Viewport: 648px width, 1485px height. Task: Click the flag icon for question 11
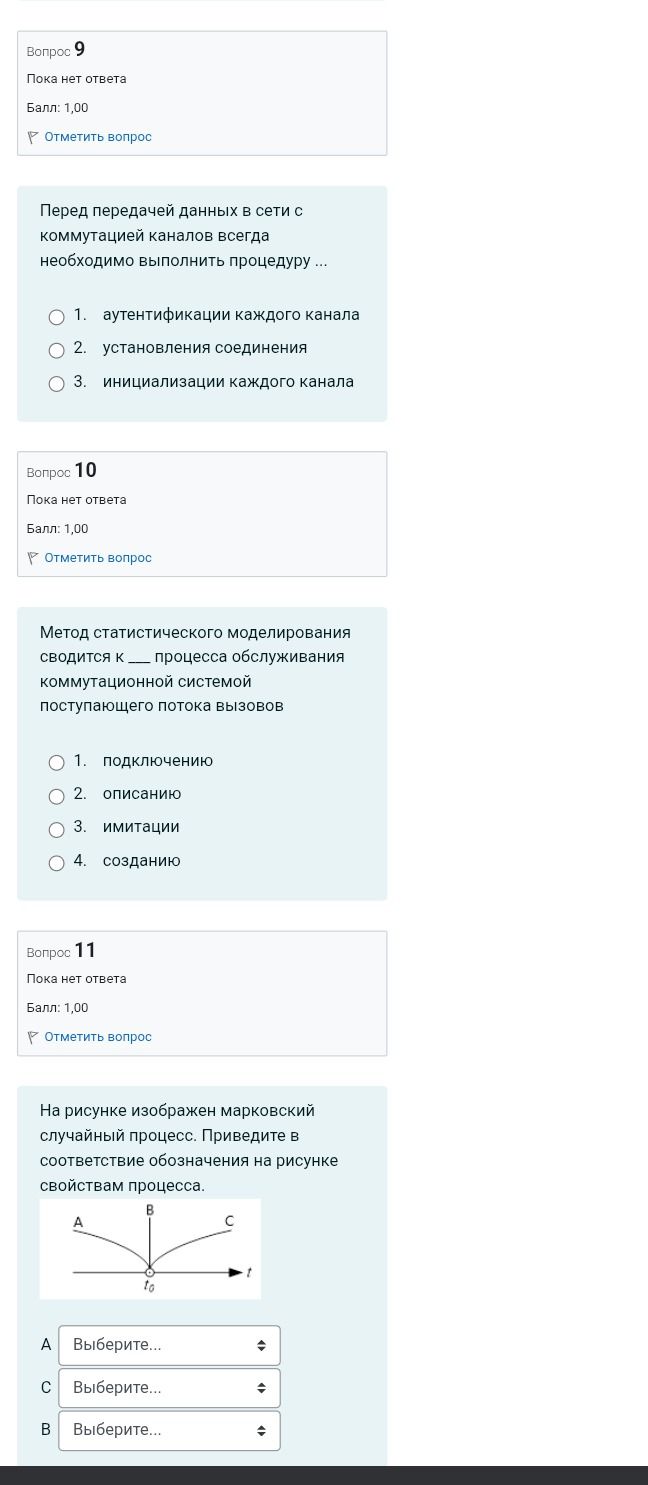click(33, 1037)
